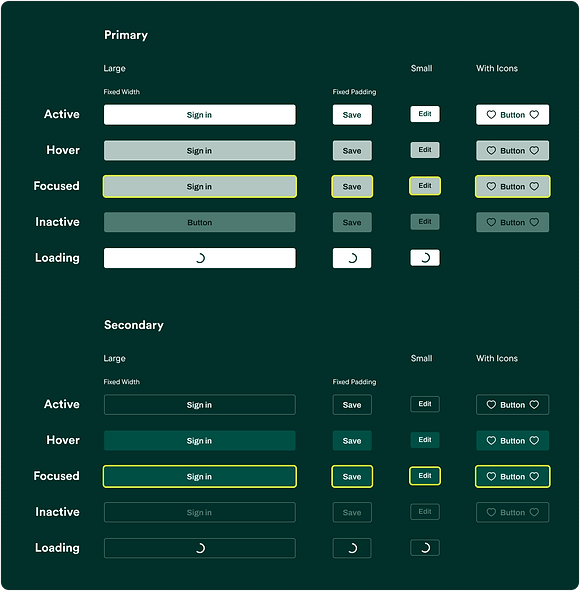The width and height of the screenshot is (580, 591).
Task: Click left heart icon in Secondary Focused Button
Action: [x=491, y=476]
